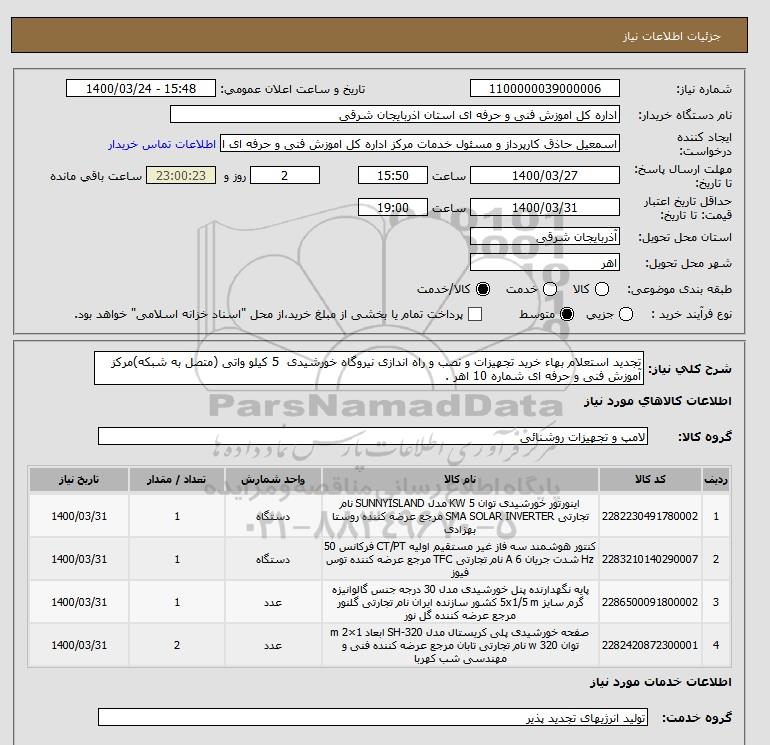Click the گروه کالا field لامپ و تجهیزات روشنائی

(x=373, y=436)
